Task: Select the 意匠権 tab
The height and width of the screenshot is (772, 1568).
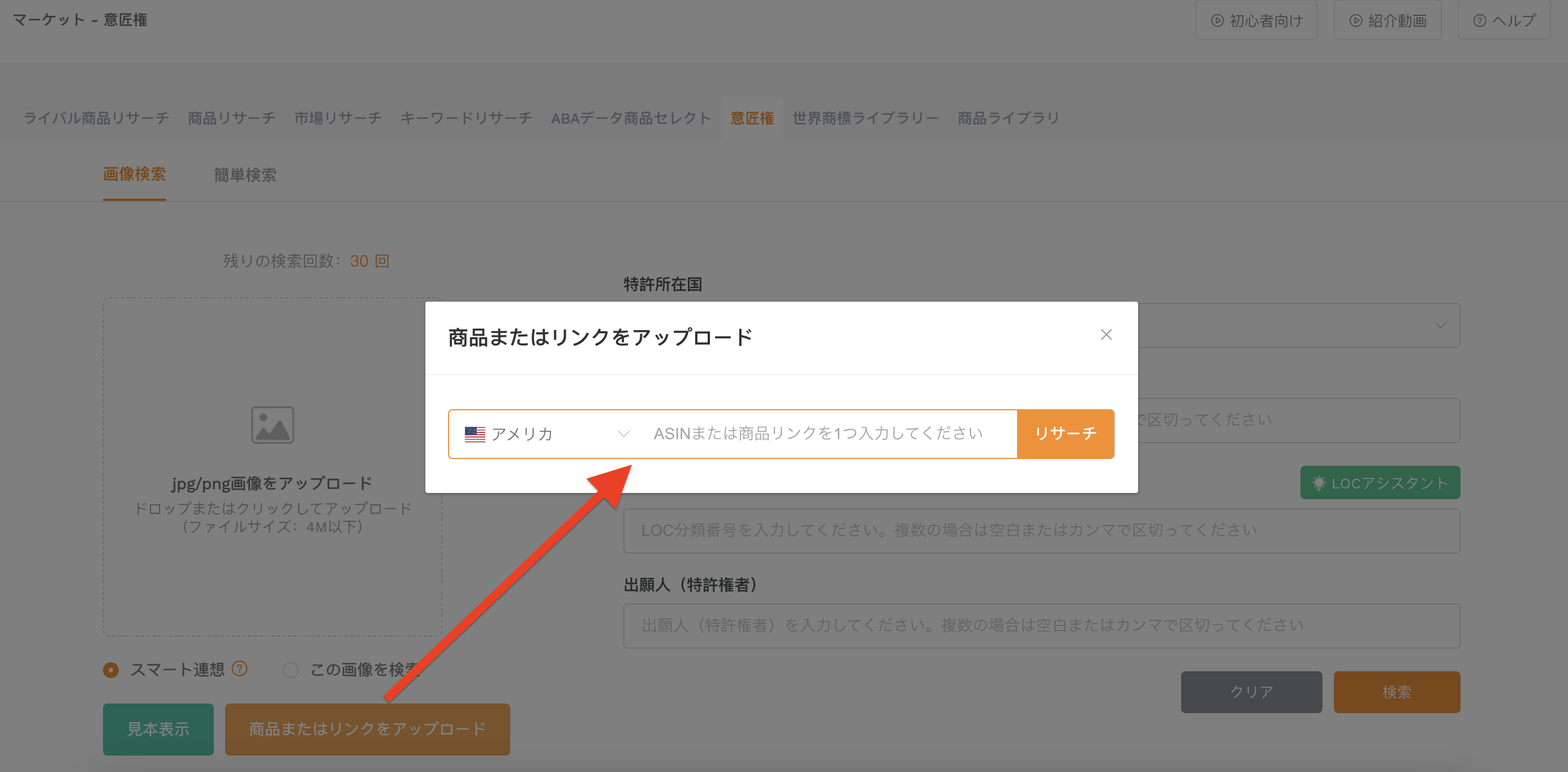Action: click(752, 118)
